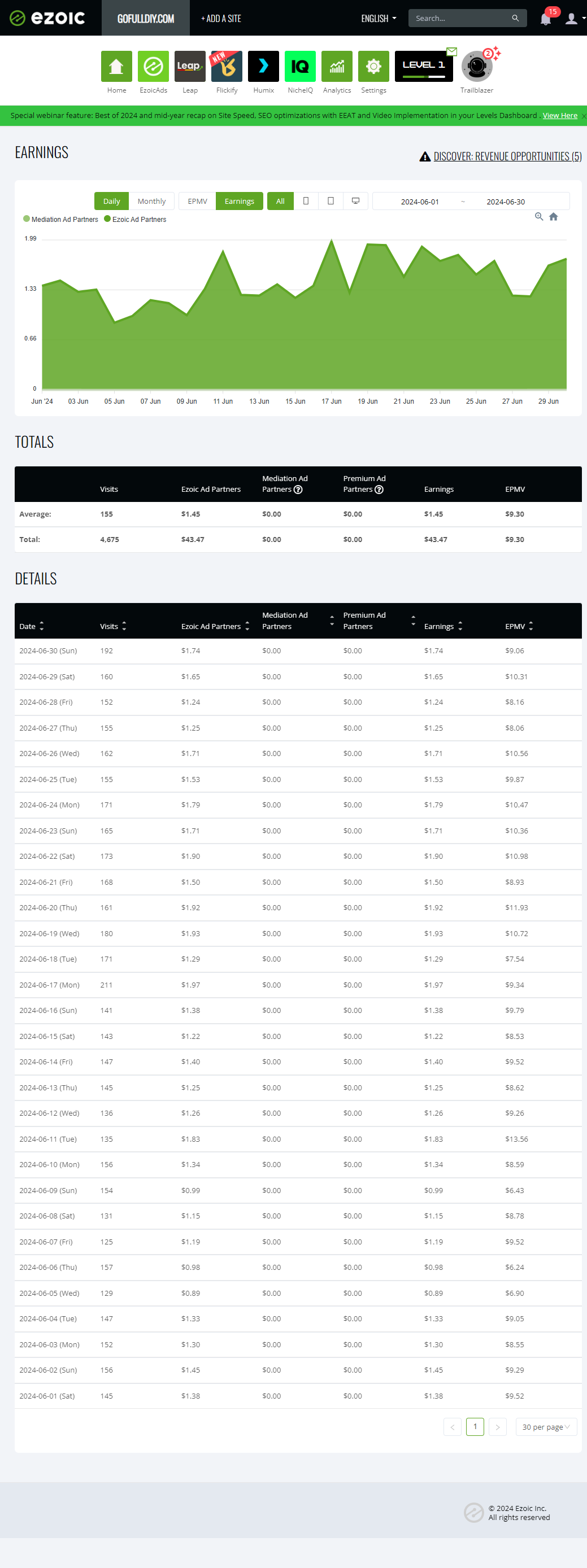
Task: Open the Leap tool icon
Action: click(190, 67)
